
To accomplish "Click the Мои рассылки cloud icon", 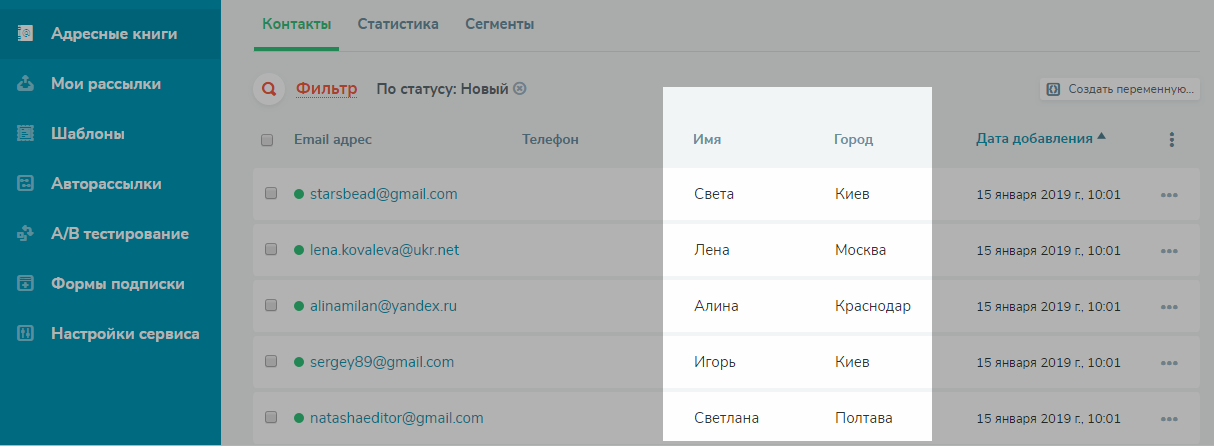I will click(x=26, y=83).
